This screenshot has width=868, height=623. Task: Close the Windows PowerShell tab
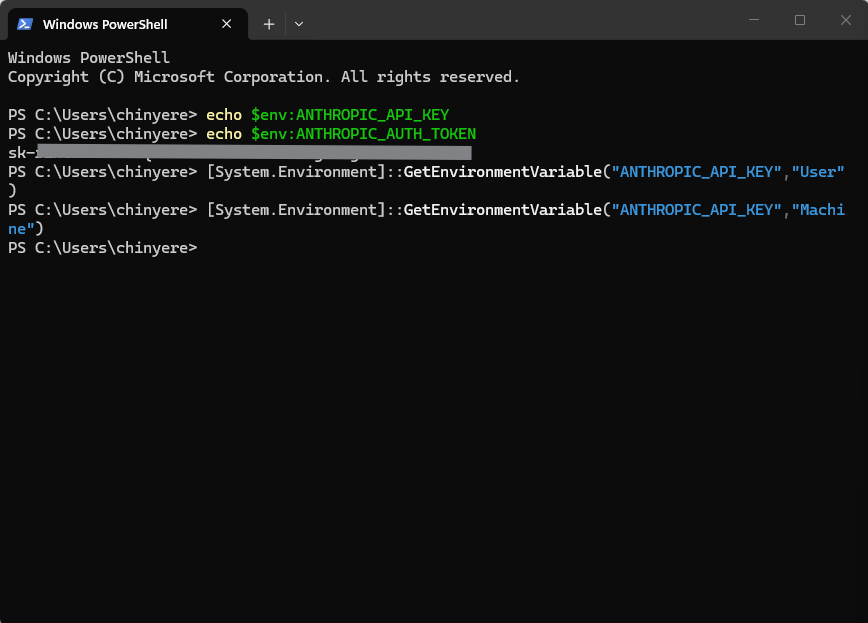pyautogui.click(x=226, y=24)
